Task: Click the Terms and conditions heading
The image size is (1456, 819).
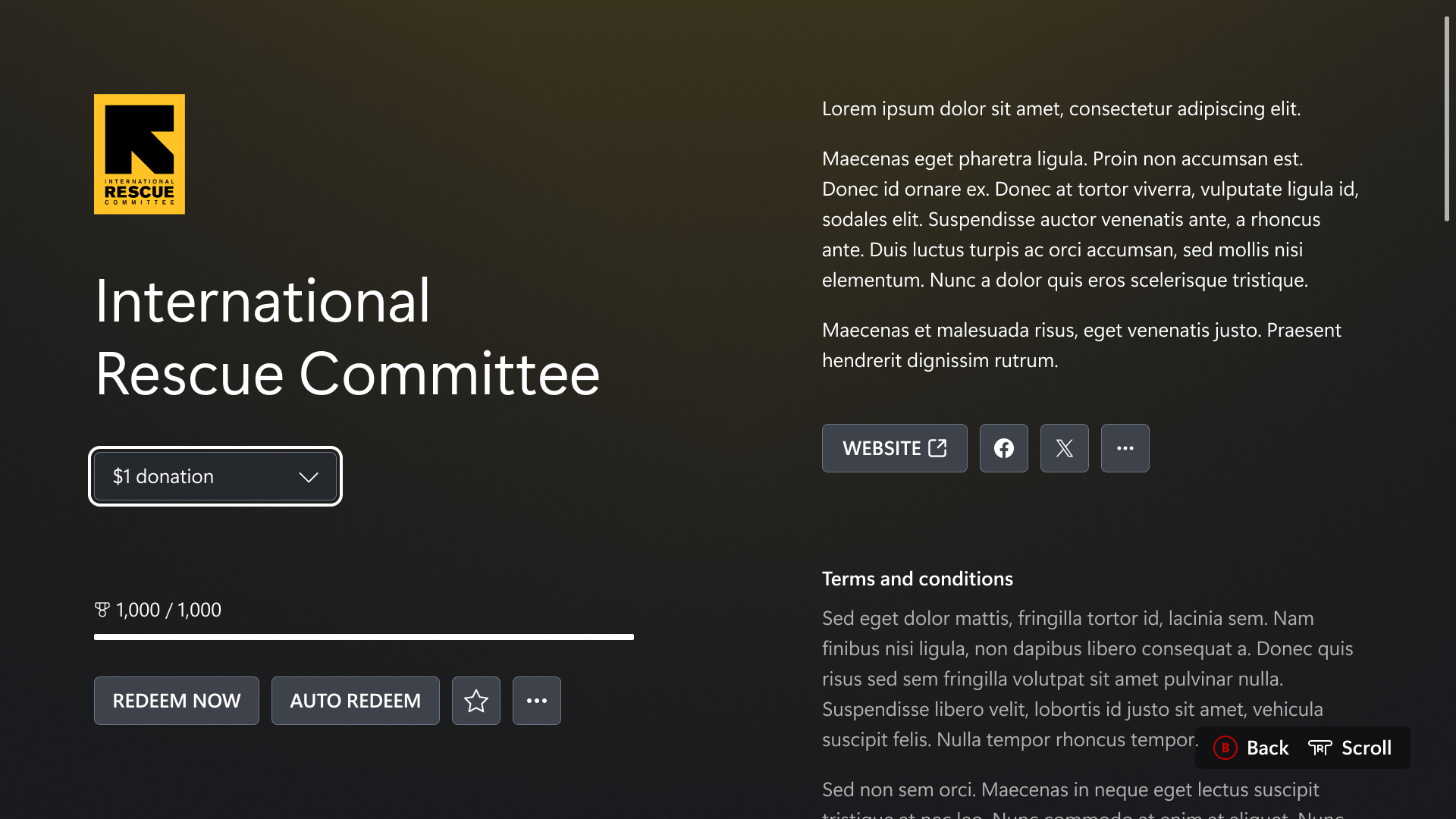Action: tap(918, 579)
